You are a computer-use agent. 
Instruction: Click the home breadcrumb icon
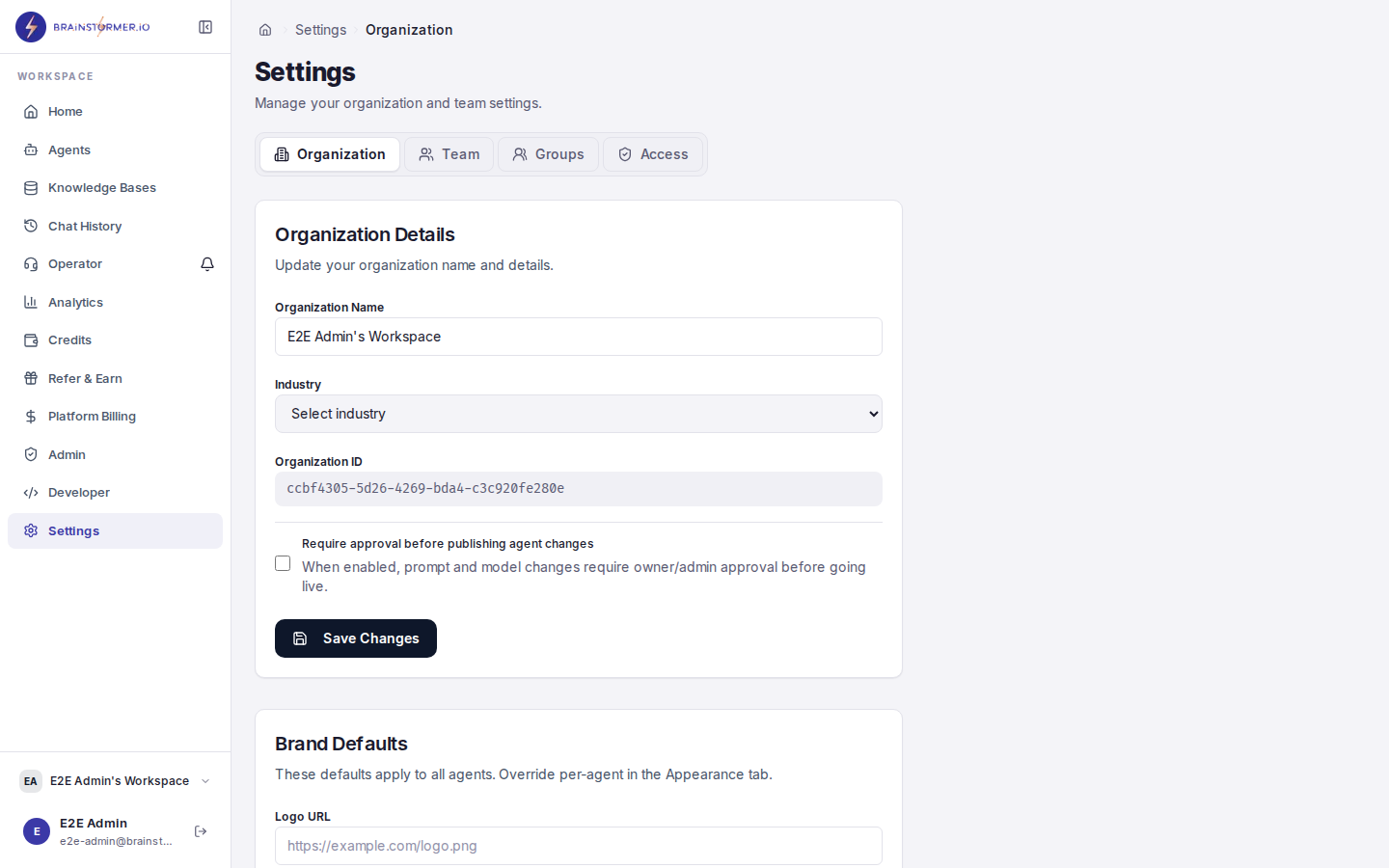click(x=265, y=30)
